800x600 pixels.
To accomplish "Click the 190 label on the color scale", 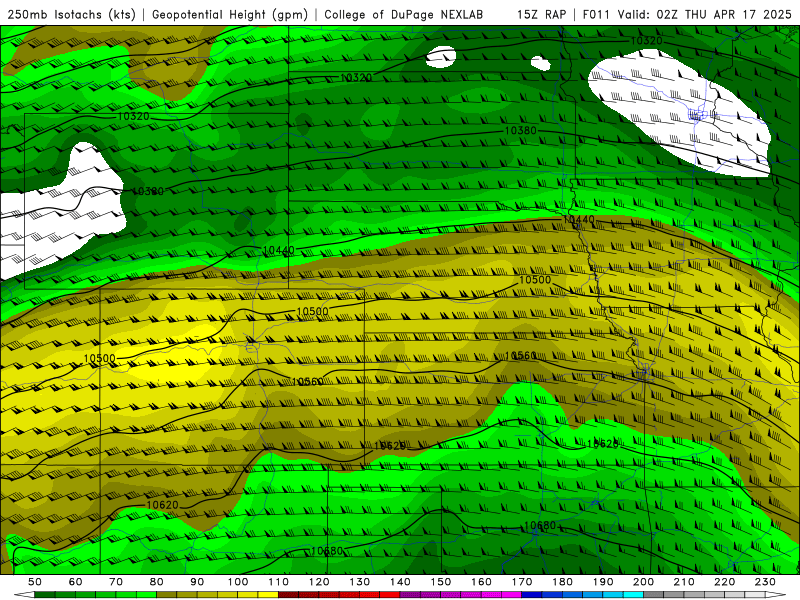I will click(603, 582).
